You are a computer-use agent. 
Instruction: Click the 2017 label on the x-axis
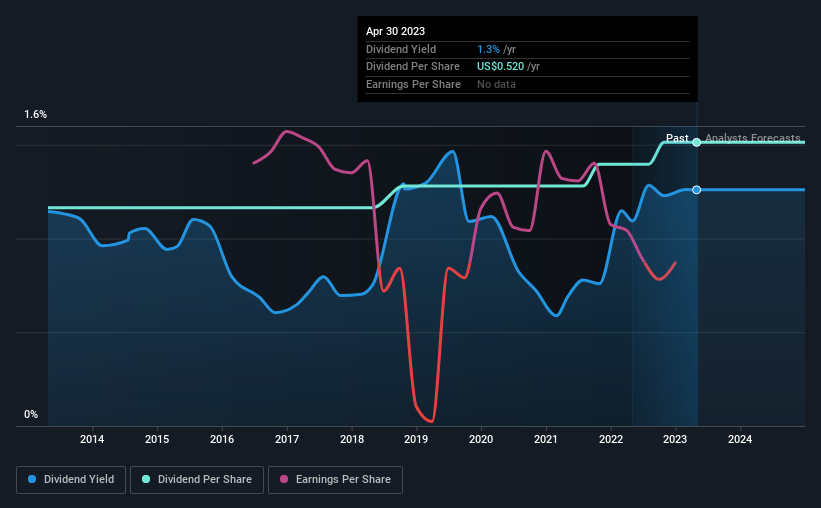coord(286,439)
